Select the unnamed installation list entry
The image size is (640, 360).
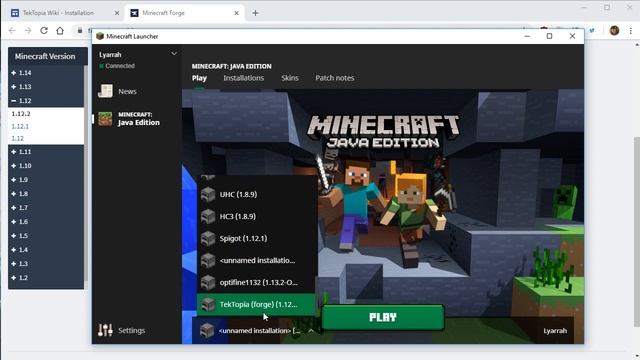256,260
